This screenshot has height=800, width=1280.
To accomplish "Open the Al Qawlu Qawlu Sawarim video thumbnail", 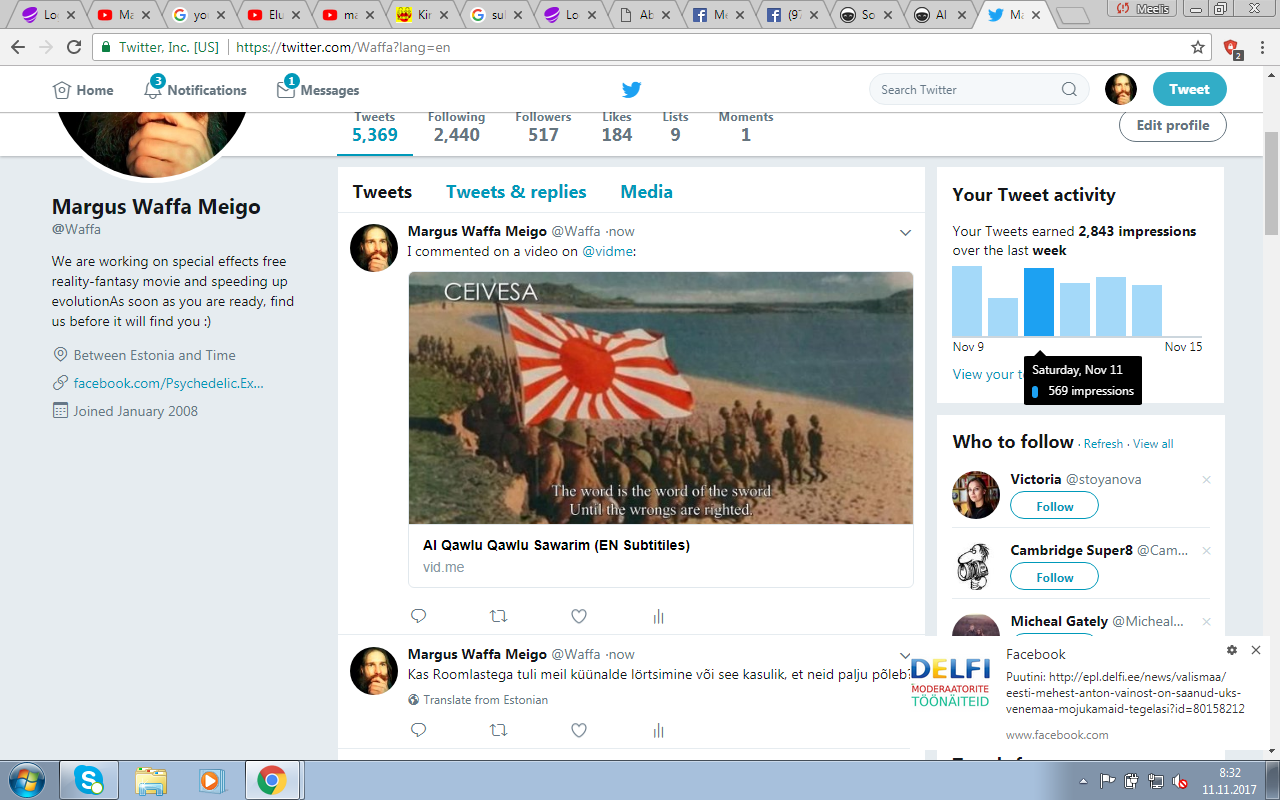I will 661,398.
